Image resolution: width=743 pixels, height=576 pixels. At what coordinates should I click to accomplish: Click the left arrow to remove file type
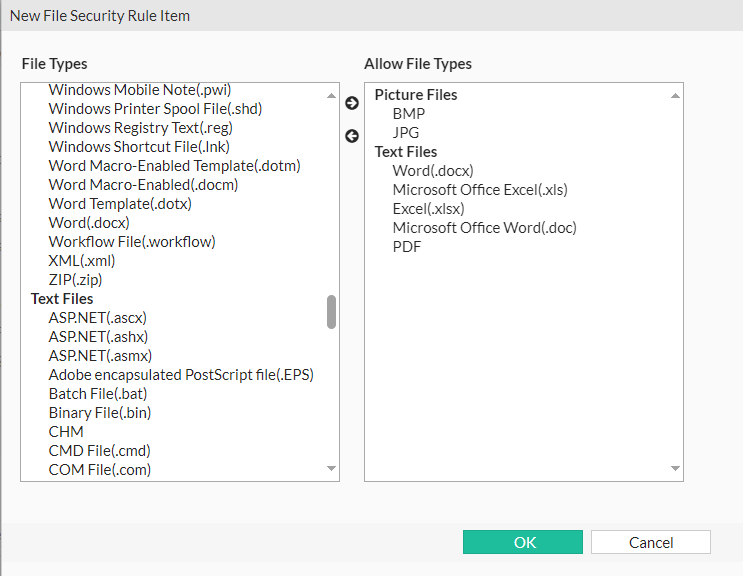point(352,136)
